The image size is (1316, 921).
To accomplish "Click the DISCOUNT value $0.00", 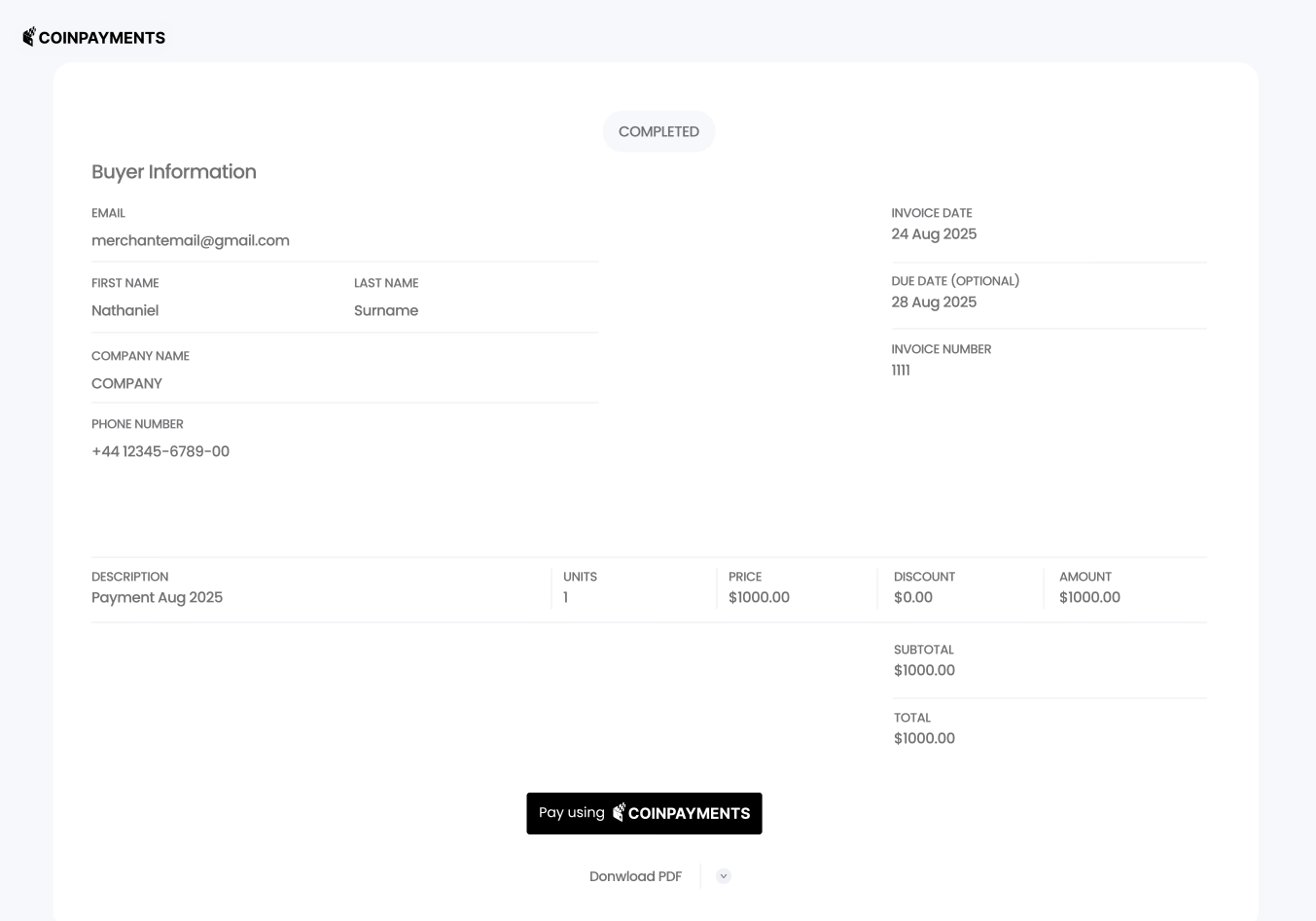I will click(x=913, y=597).
